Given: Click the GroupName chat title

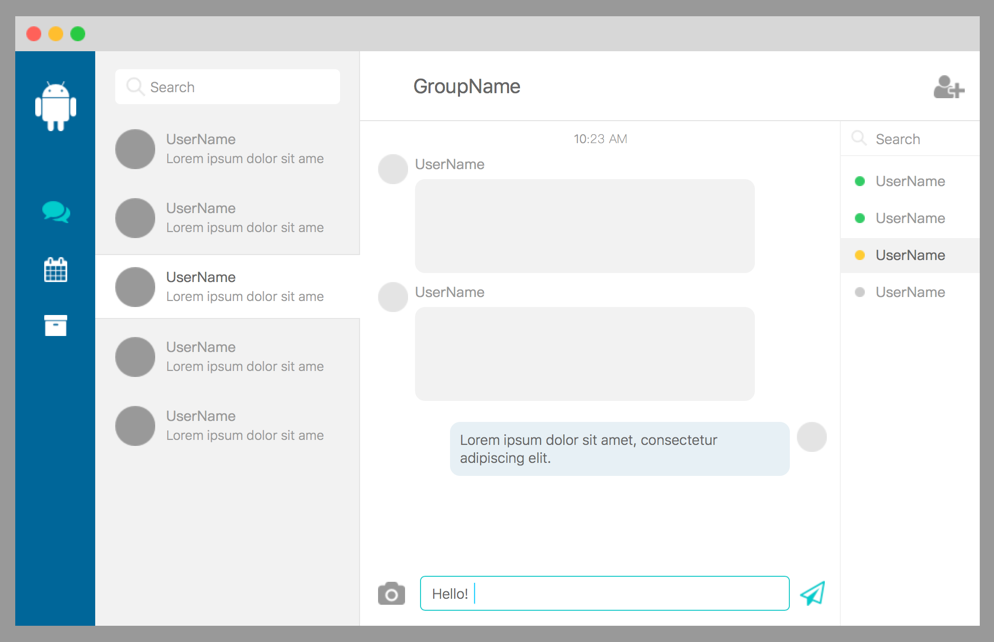Looking at the screenshot, I should coord(467,86).
